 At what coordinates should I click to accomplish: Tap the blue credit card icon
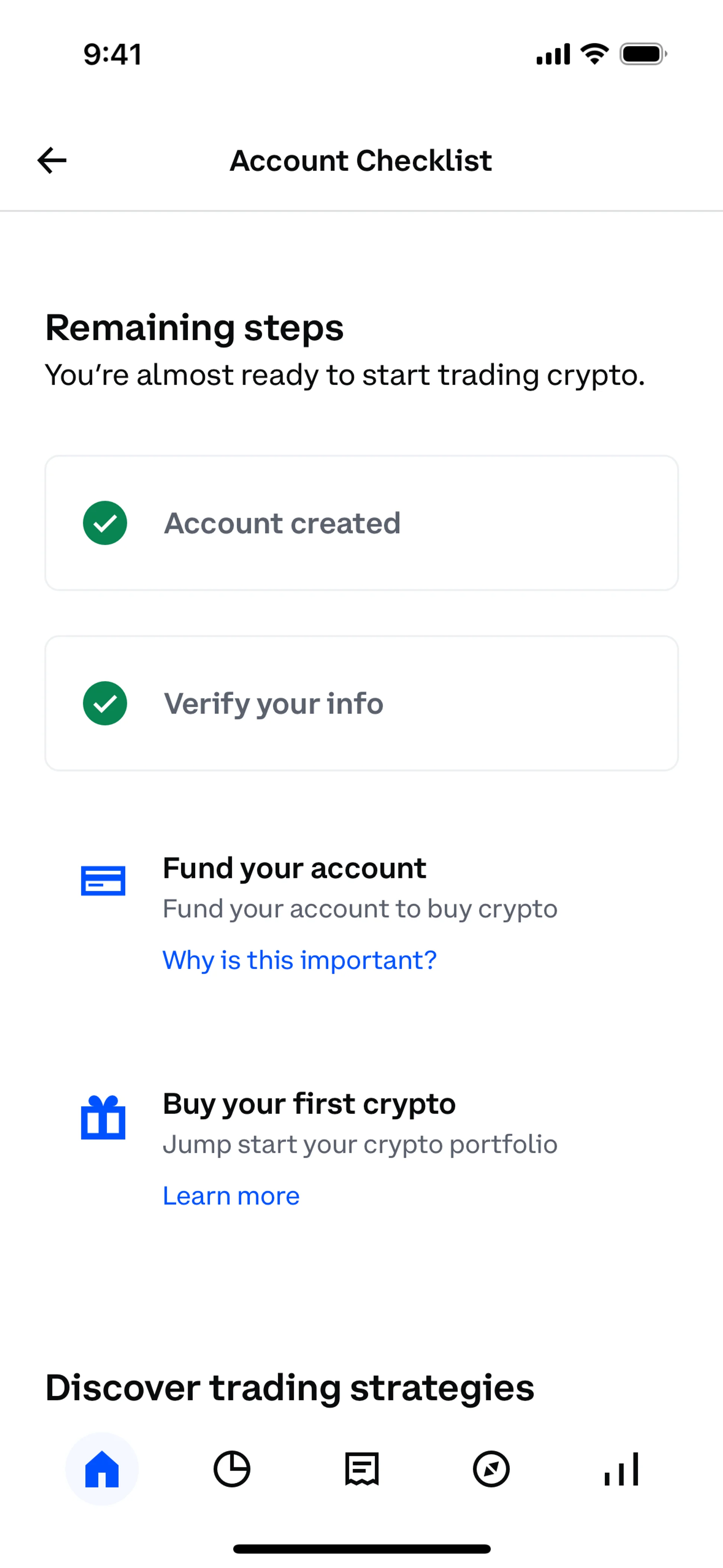click(104, 881)
